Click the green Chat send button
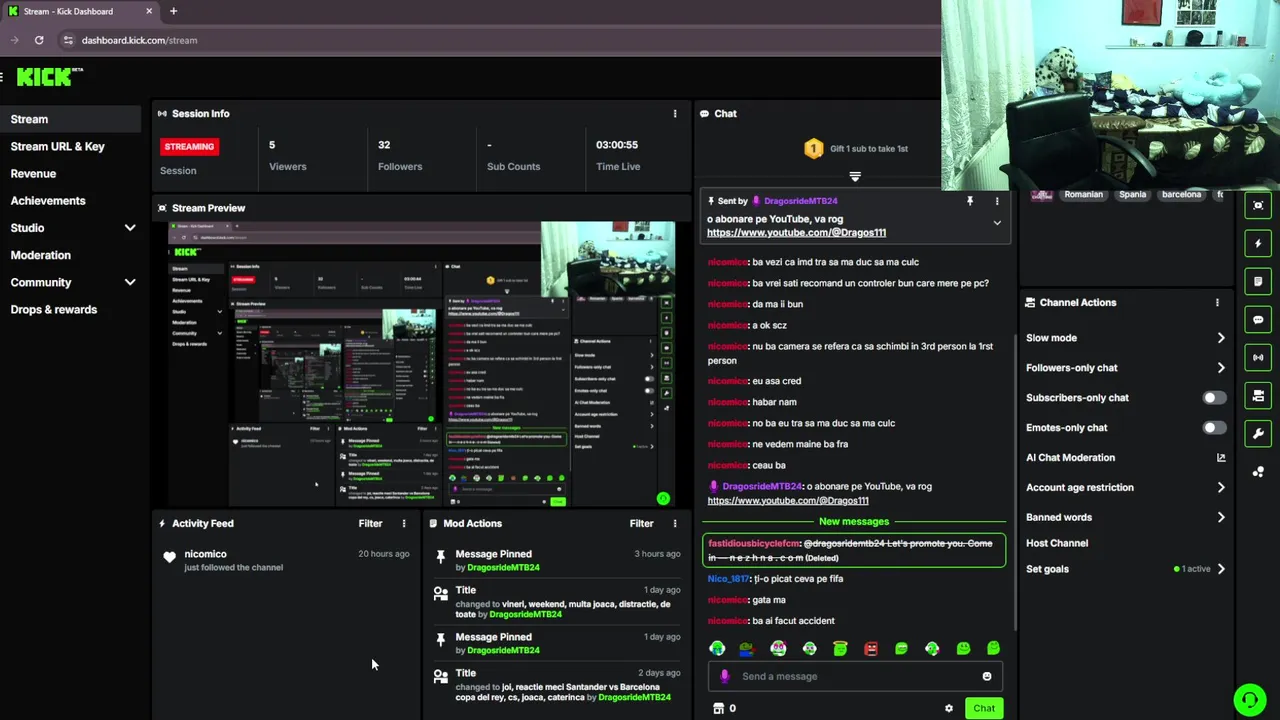Viewport: 1280px width, 720px height. point(984,708)
